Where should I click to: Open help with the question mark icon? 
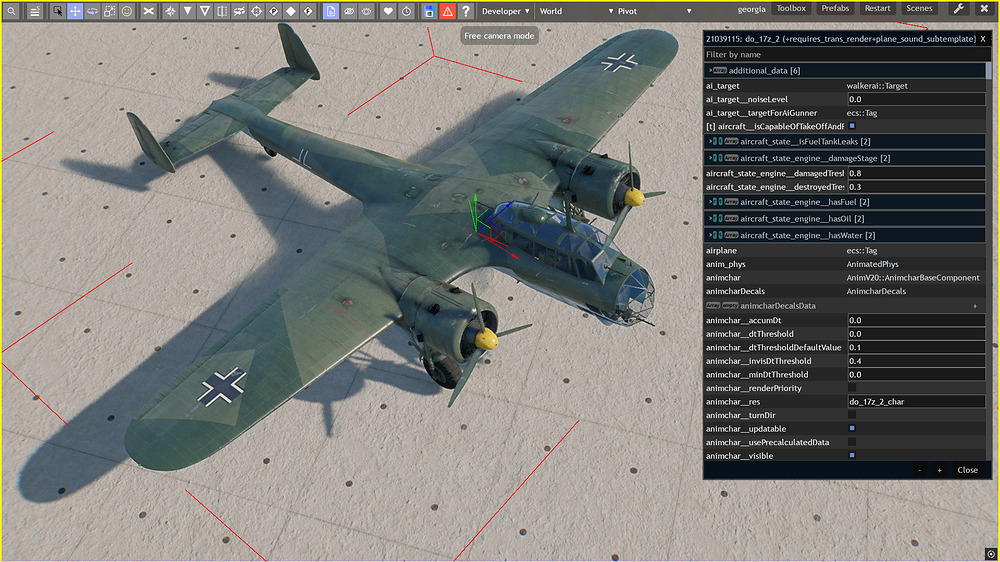(465, 11)
